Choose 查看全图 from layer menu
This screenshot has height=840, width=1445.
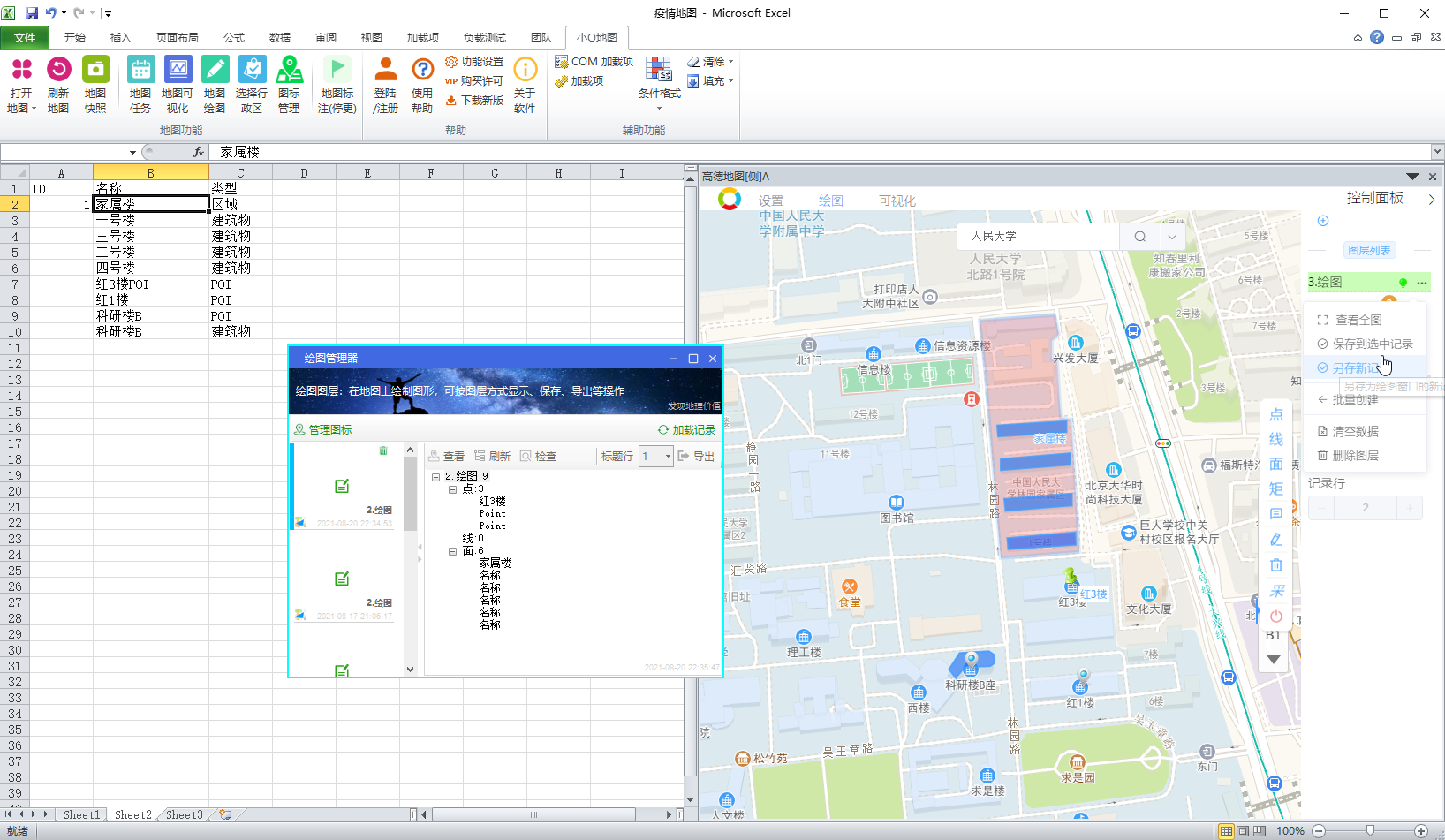coord(1358,320)
